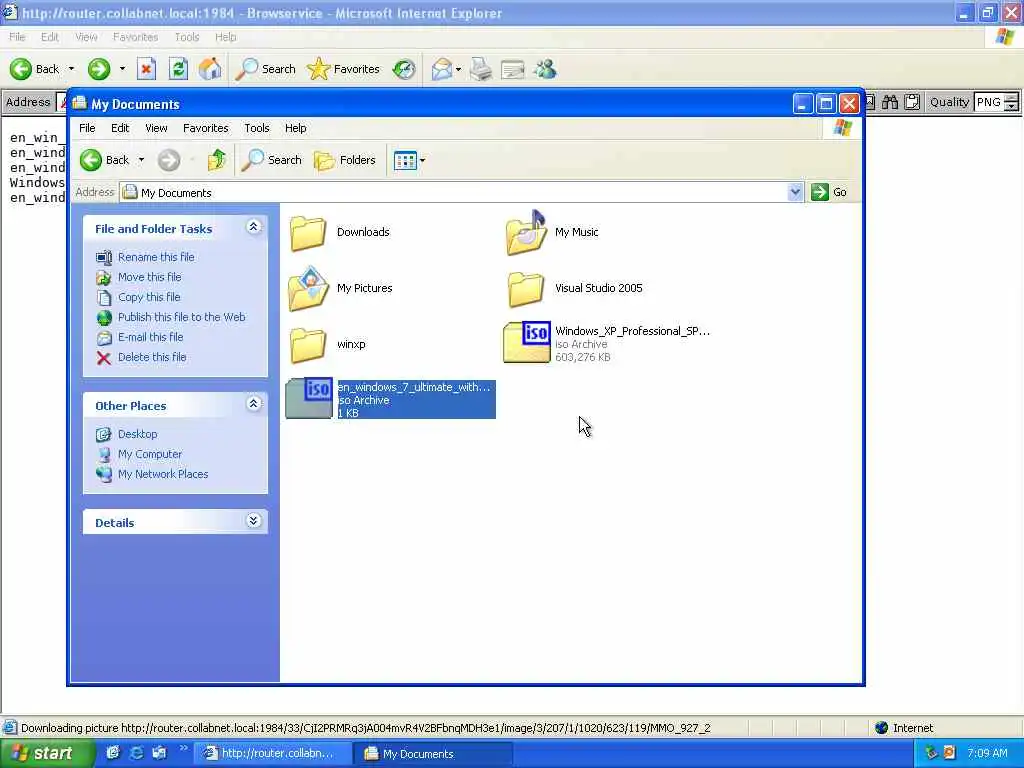Viewport: 1024px width, 768px height.
Task: Collapse the Other Places panel
Action: click(253, 404)
